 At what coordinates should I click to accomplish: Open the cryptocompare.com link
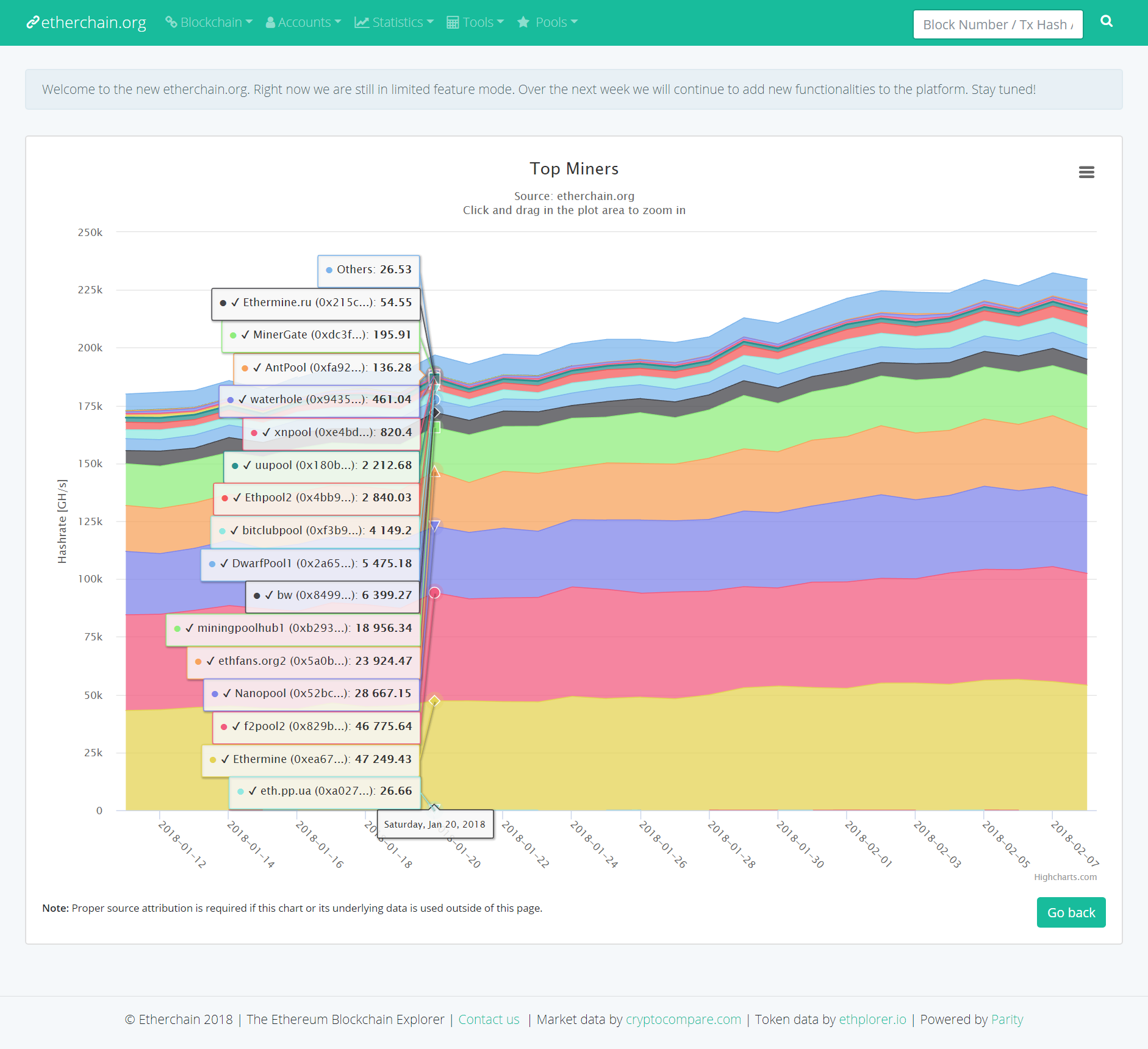point(683,1019)
